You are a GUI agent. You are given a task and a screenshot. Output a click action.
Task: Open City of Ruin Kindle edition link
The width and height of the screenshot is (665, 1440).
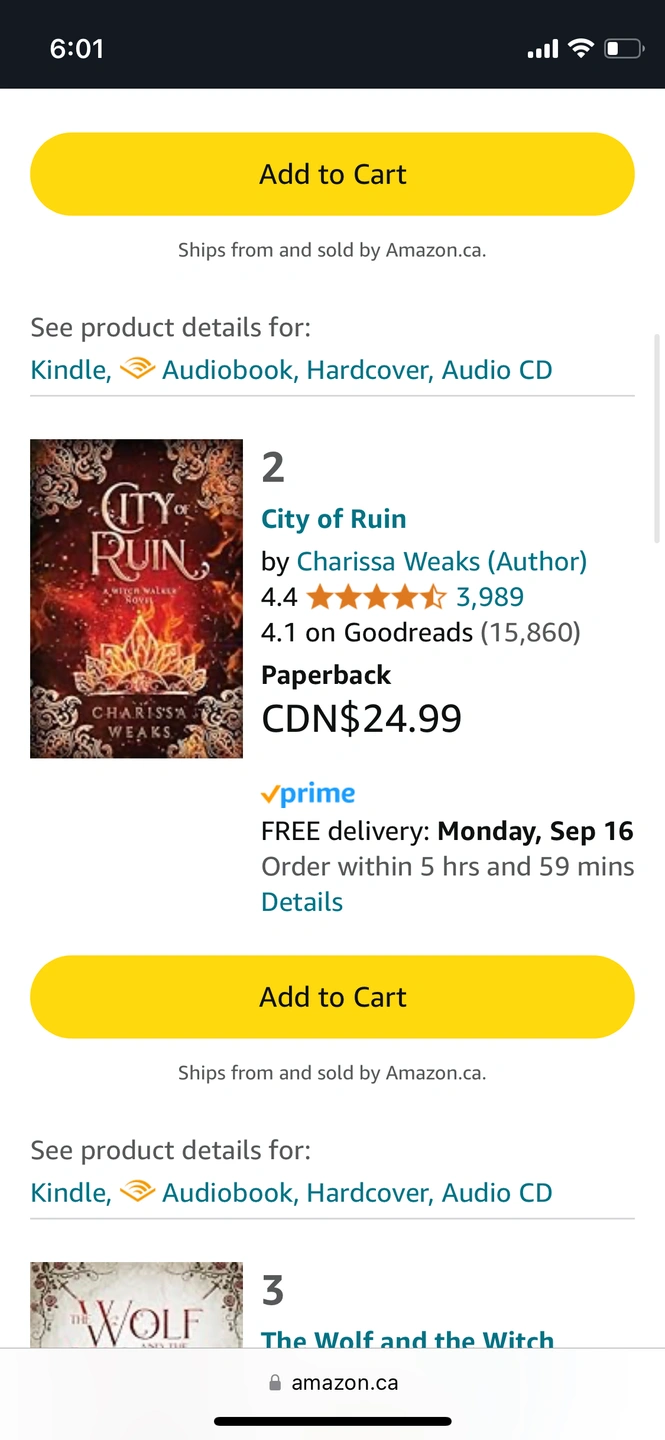click(68, 1193)
